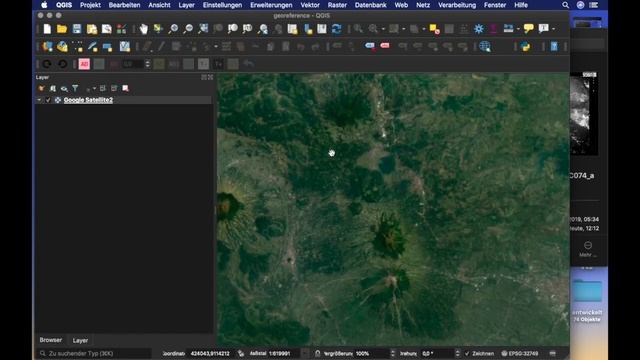640x360 pixels.
Task: Click the Zoom Last icon
Action: (x=263, y=29)
